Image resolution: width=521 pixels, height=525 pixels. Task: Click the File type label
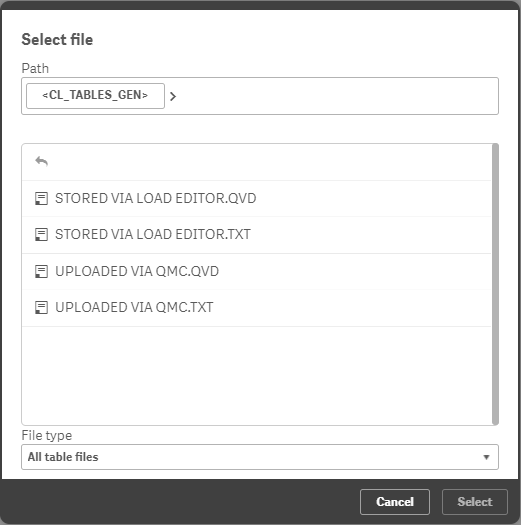[47, 435]
